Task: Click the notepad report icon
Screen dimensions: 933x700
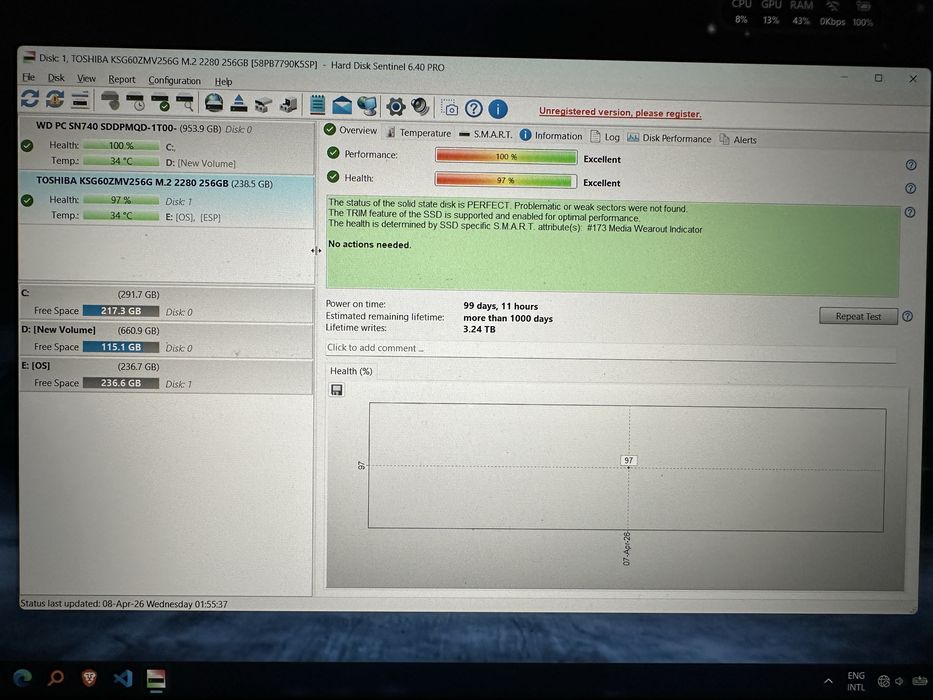Action: (x=317, y=105)
